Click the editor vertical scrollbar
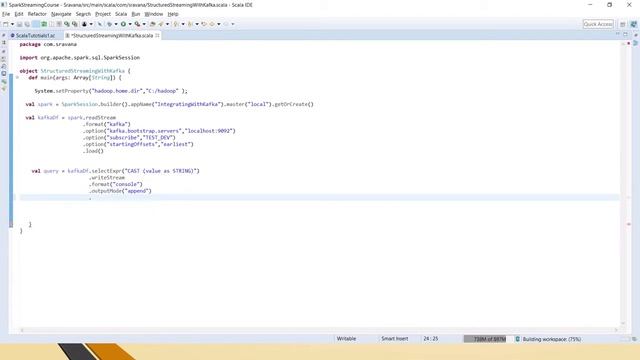Screen dimensions: 640x360 [623, 183]
